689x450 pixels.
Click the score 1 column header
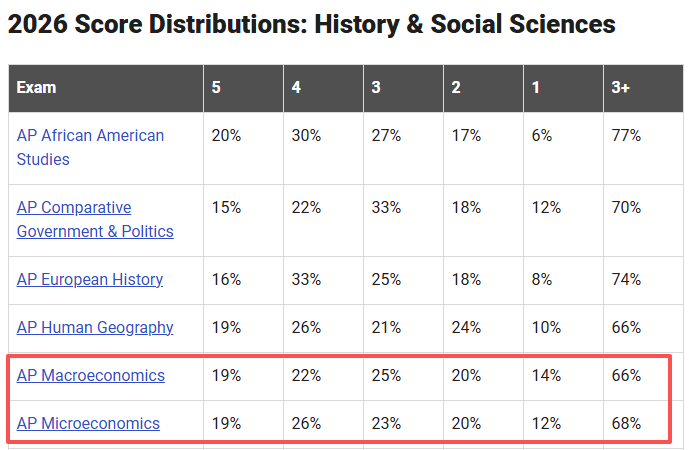pos(563,88)
